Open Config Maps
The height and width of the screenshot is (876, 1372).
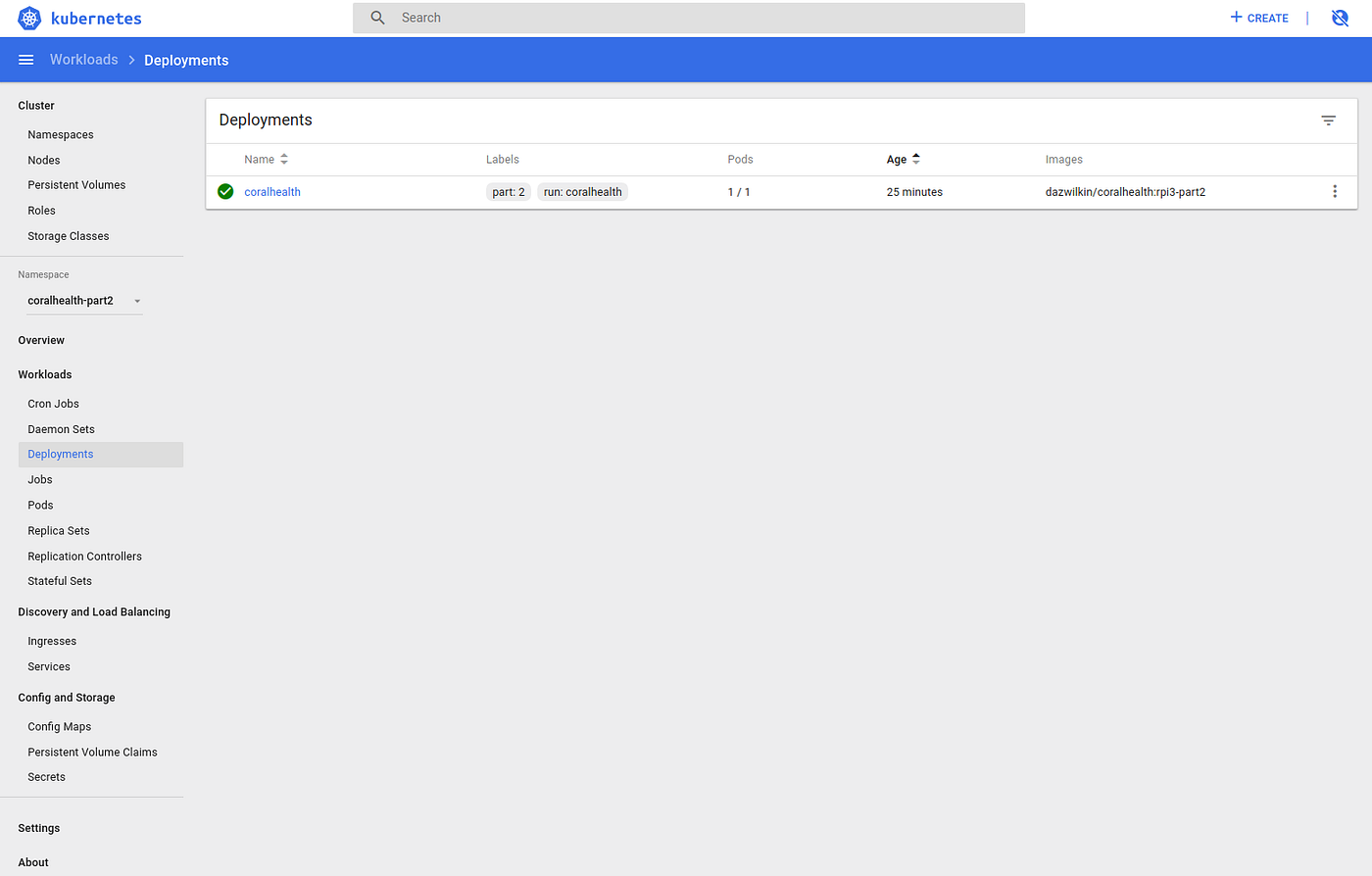tap(60, 727)
